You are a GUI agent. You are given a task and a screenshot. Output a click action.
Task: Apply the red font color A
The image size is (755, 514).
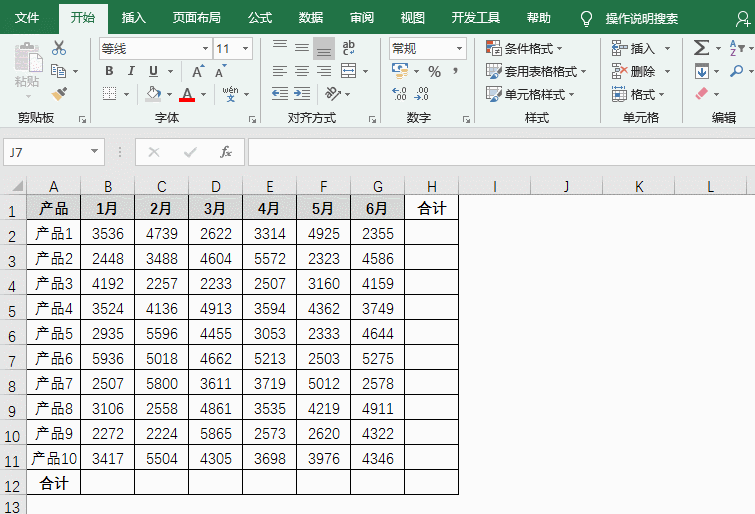point(187,94)
